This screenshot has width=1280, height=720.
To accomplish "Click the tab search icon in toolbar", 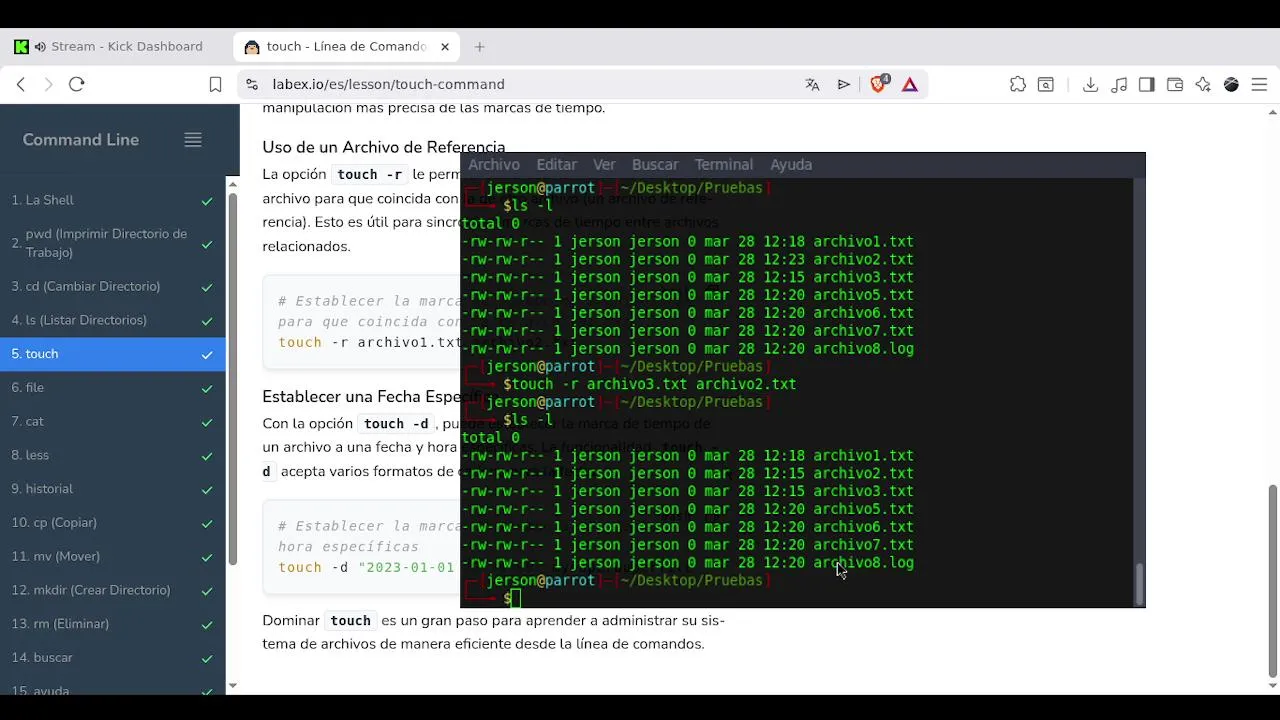I will pos(1046,85).
